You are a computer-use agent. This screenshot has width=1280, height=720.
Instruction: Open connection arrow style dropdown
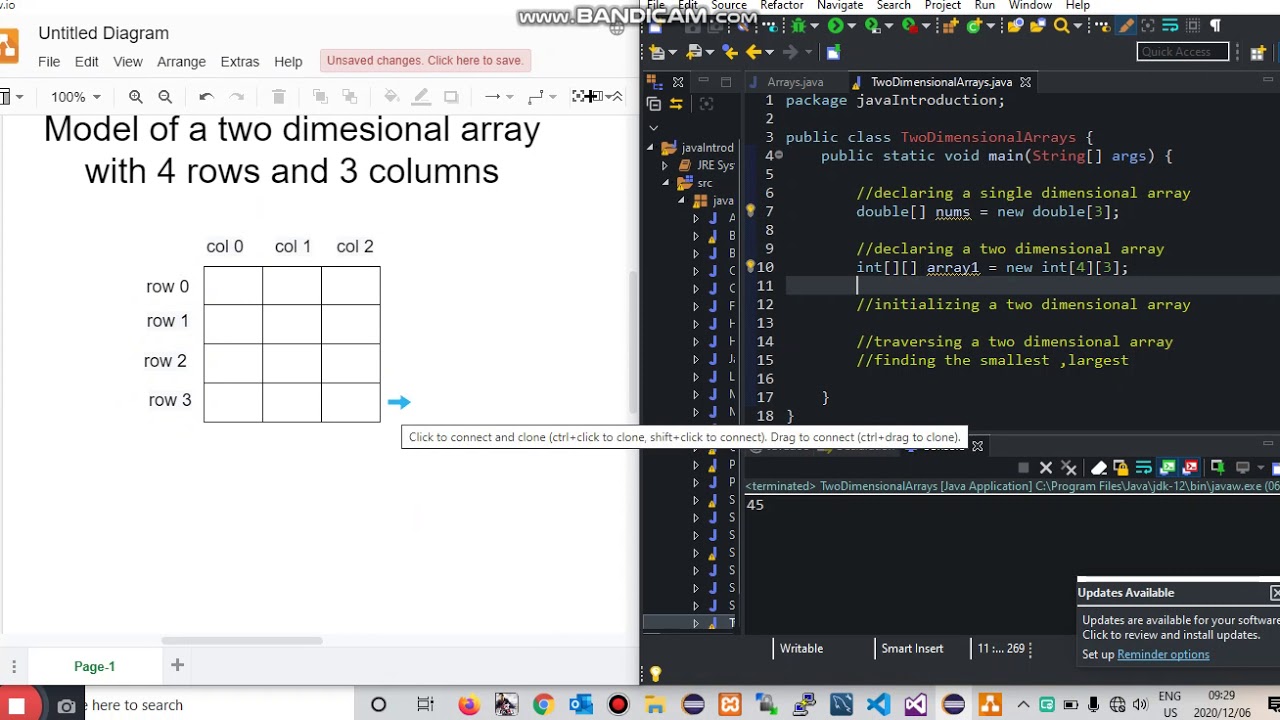[498, 97]
